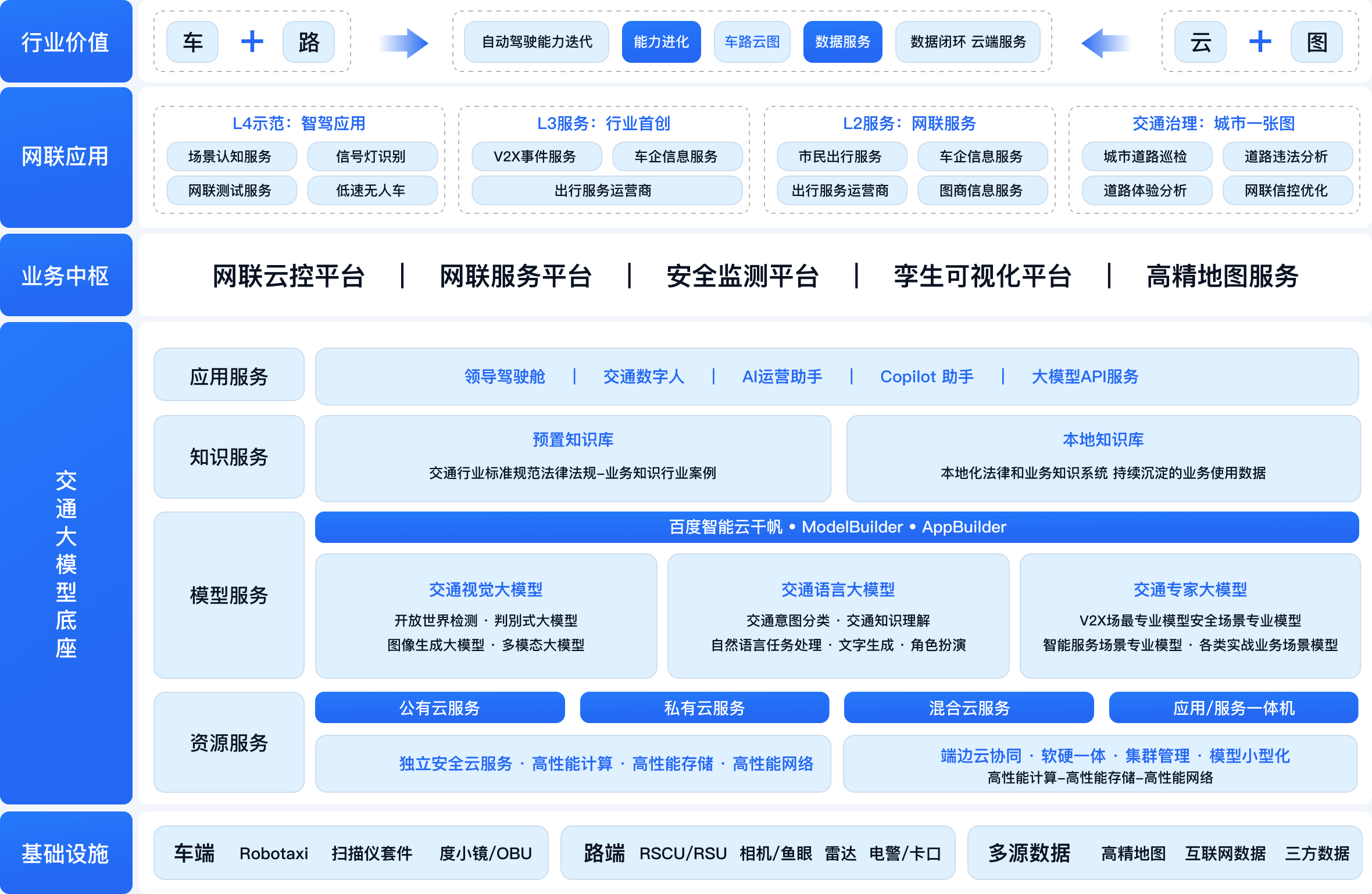The height and width of the screenshot is (894, 1372).
Task: Select the 车 (vehicle) icon
Action: coord(192,41)
